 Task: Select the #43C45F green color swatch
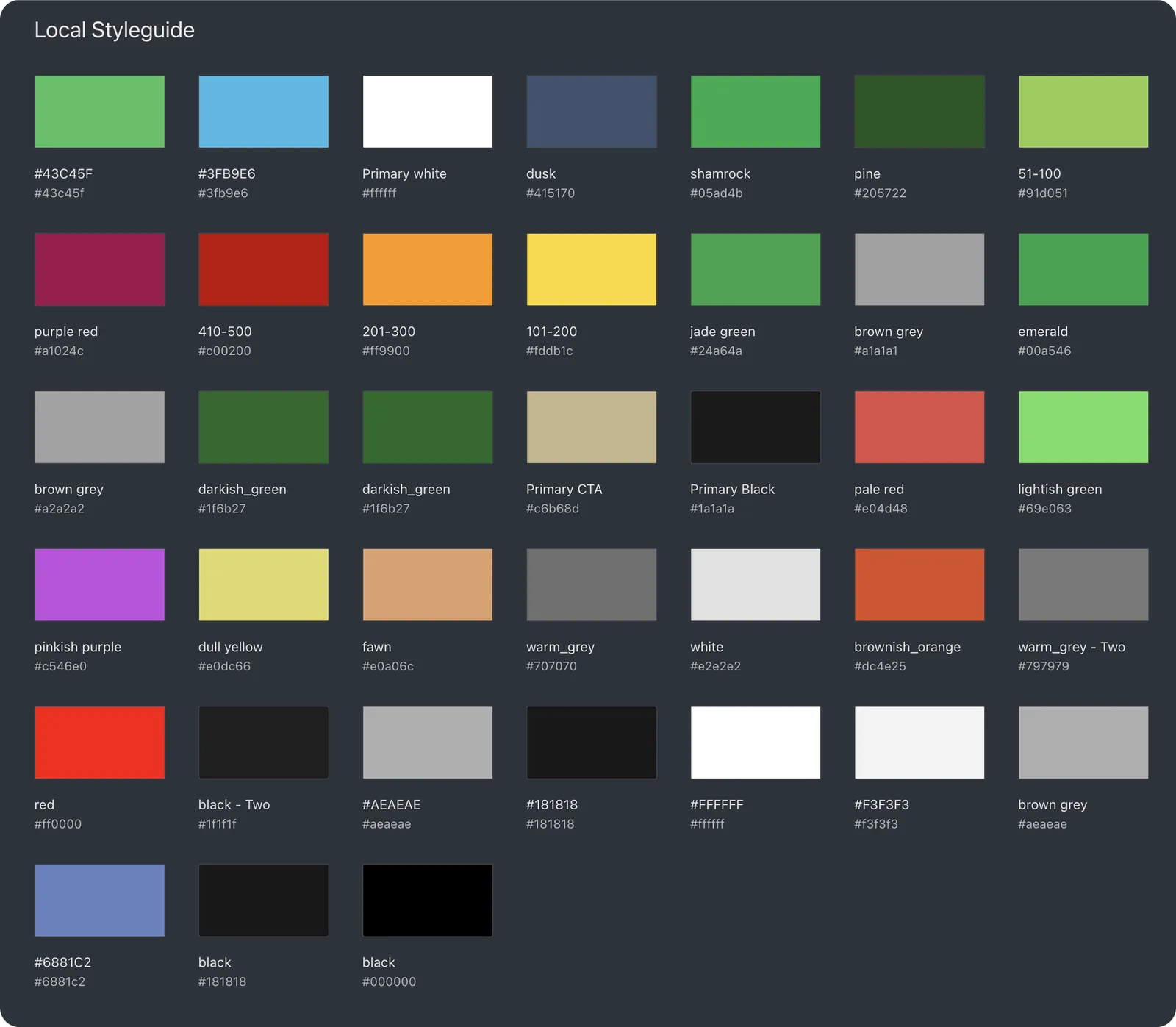point(99,112)
